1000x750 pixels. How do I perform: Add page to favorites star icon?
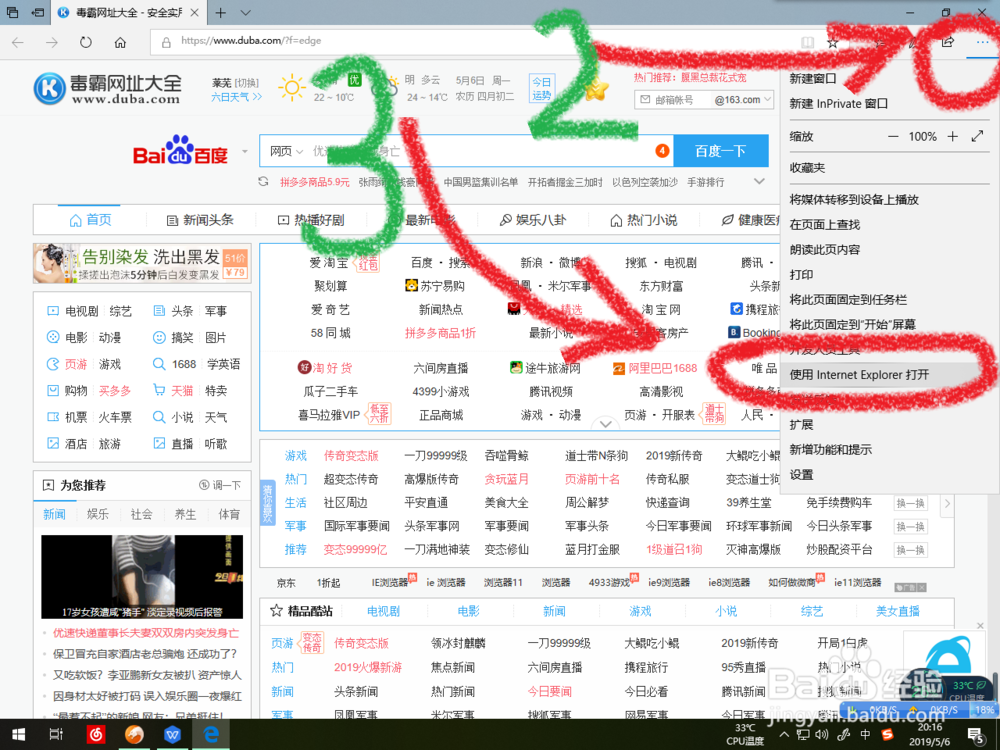[x=832, y=43]
